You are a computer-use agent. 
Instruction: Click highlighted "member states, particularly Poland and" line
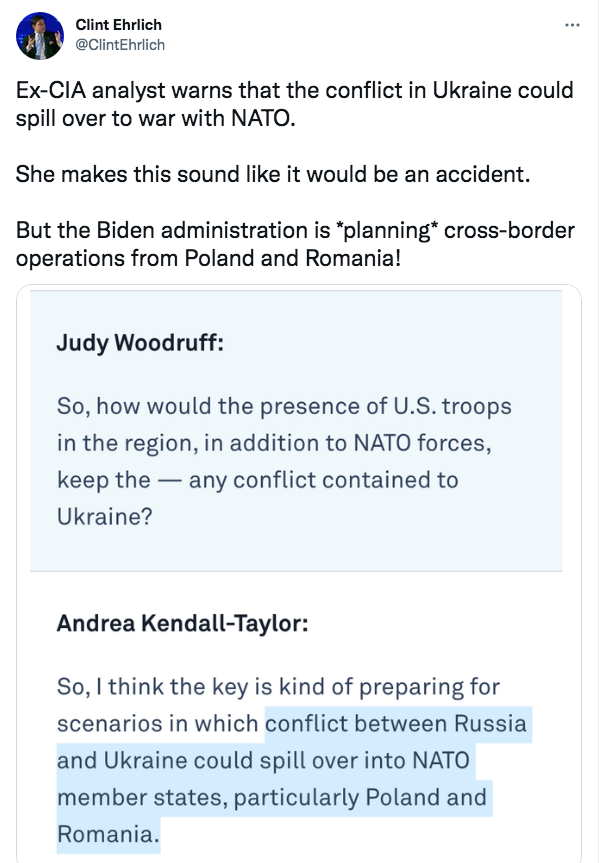[x=272, y=797]
